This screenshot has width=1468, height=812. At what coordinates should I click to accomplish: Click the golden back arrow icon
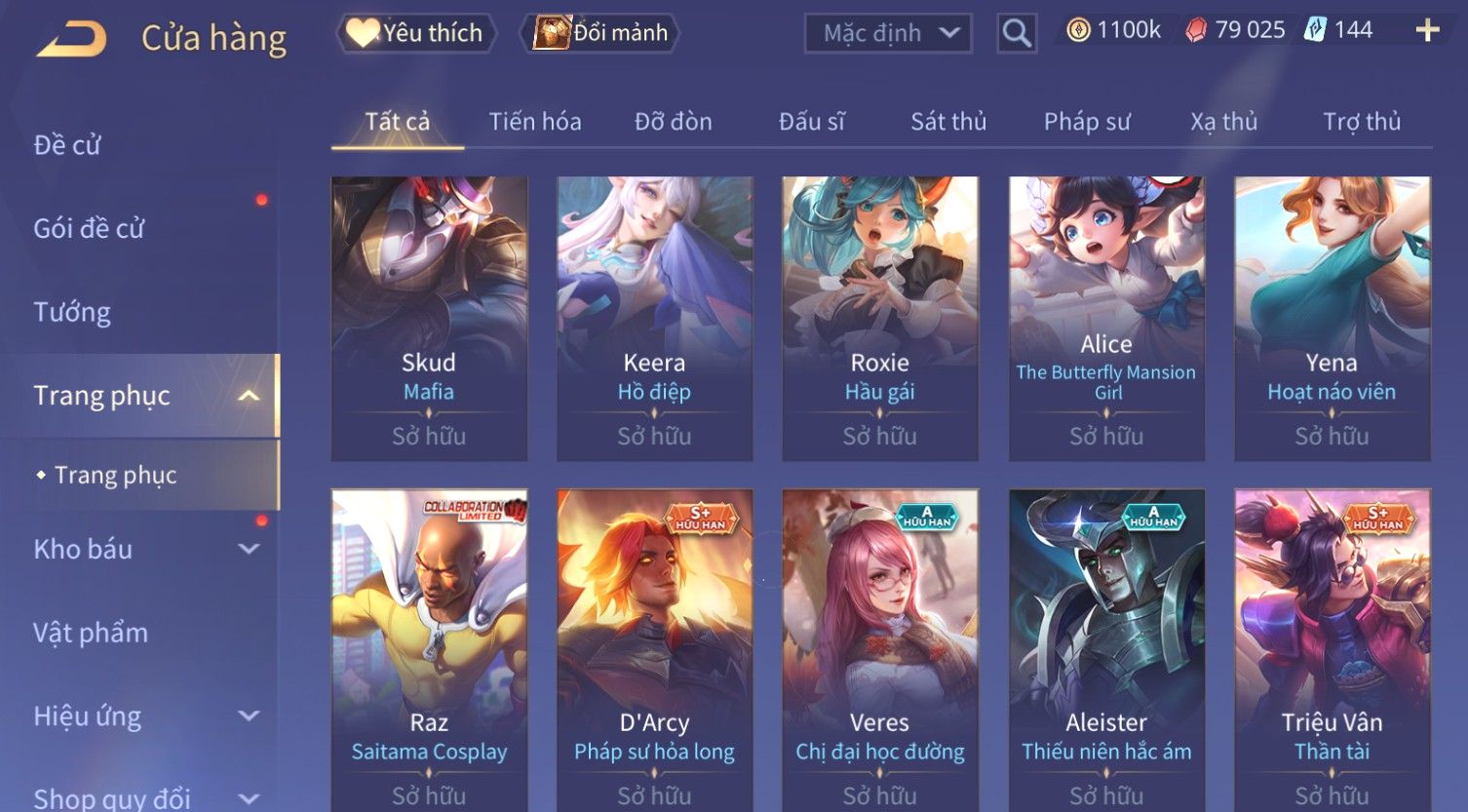[70, 39]
